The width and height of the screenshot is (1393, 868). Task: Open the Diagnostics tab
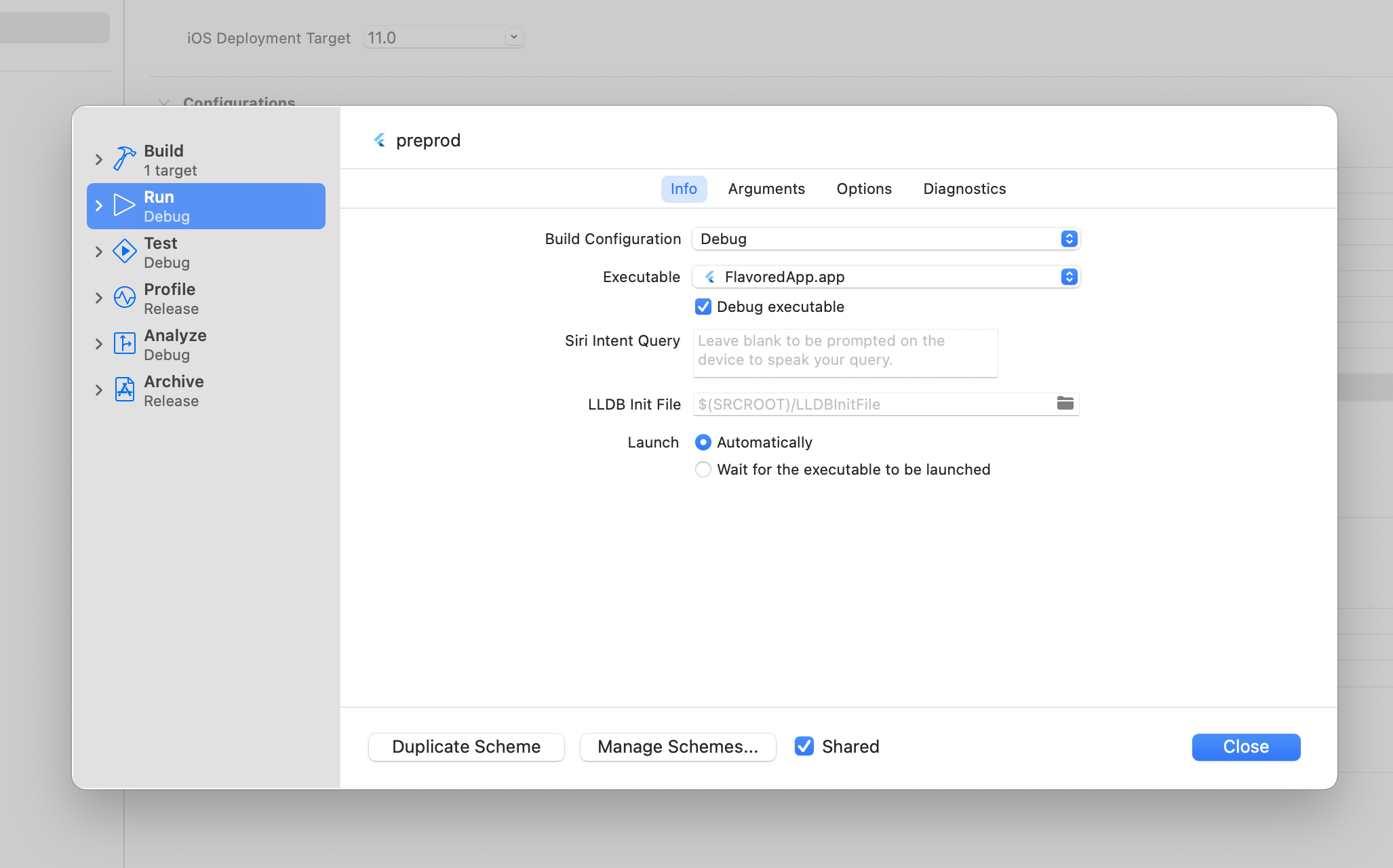[964, 189]
